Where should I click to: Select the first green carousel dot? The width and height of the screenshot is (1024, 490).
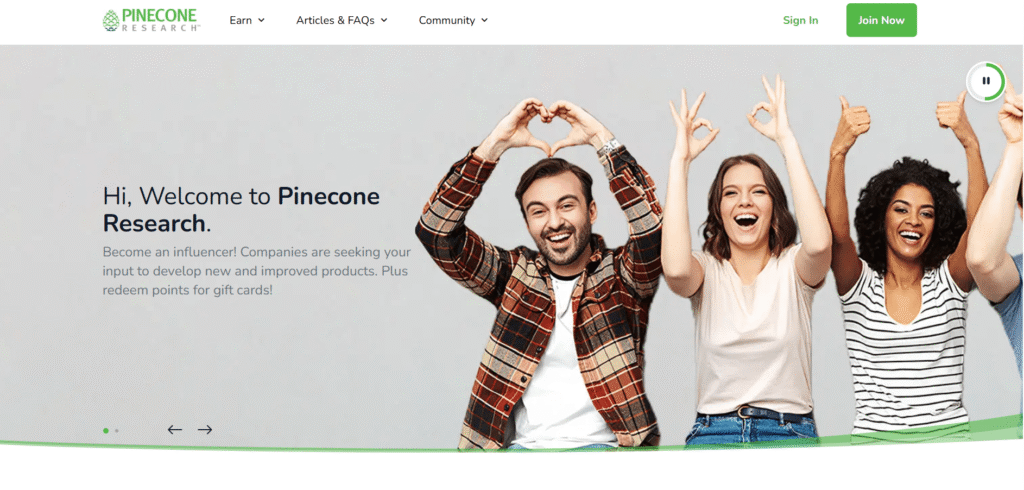pos(106,431)
